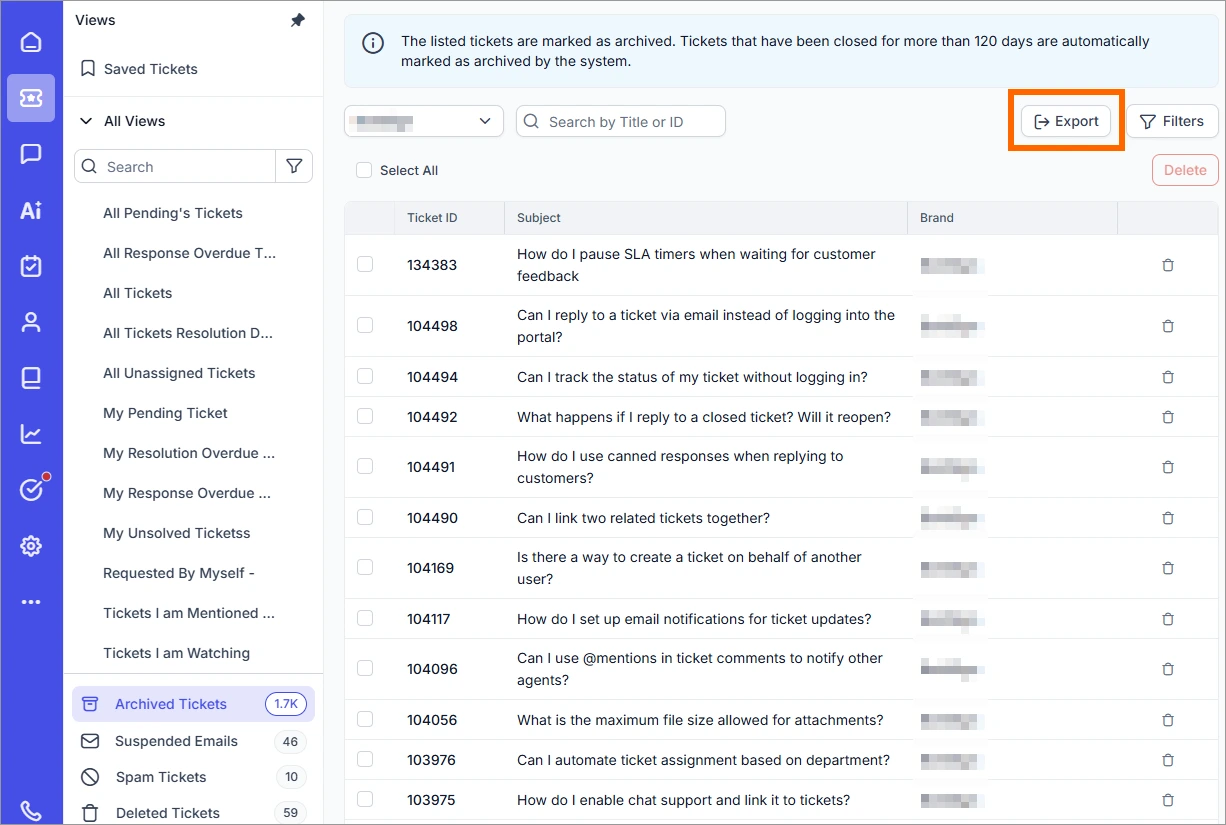Open the more options ellipsis in sidebar
Screen dimensions: 1226x825
tap(31, 602)
